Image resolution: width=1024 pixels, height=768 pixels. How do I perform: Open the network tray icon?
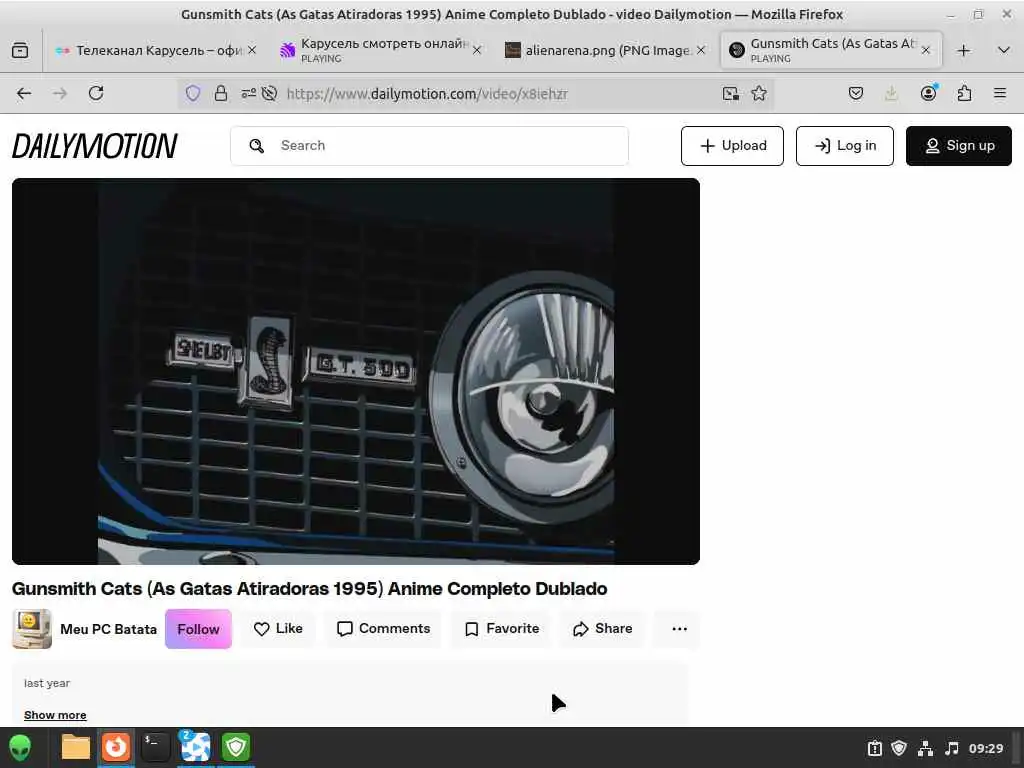click(x=925, y=748)
